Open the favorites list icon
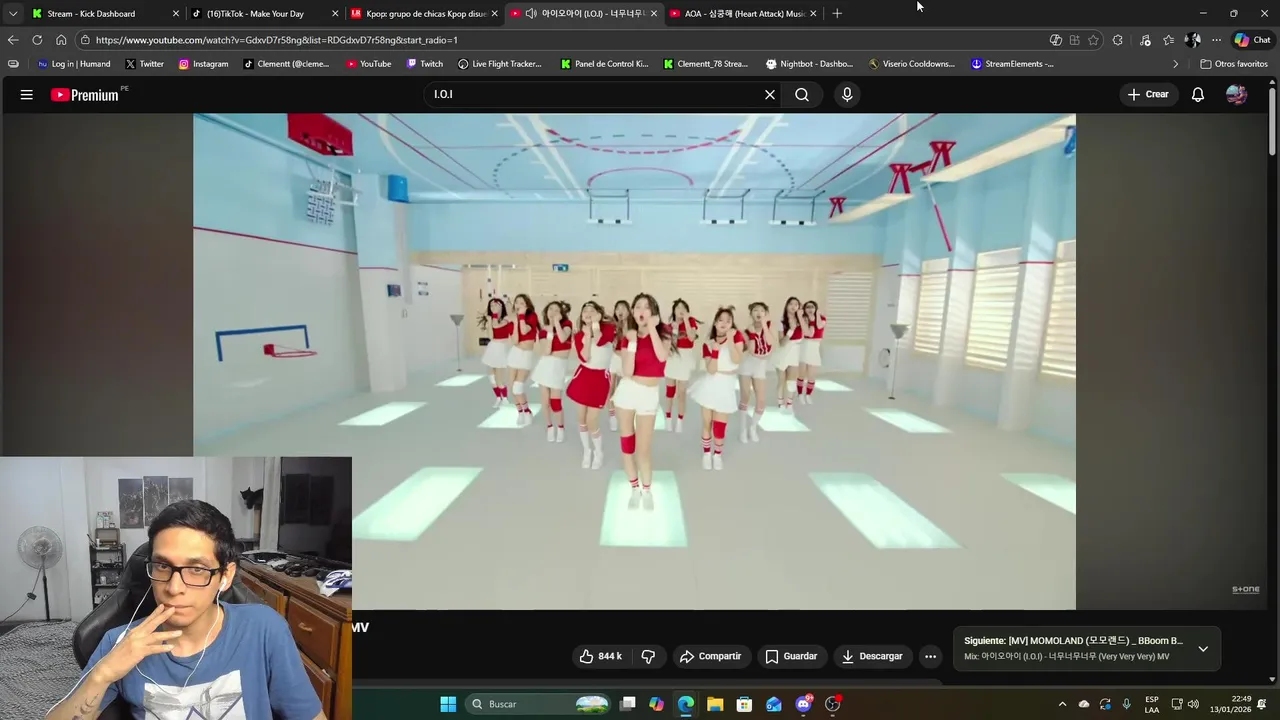The width and height of the screenshot is (1280, 720). [x=1168, y=40]
